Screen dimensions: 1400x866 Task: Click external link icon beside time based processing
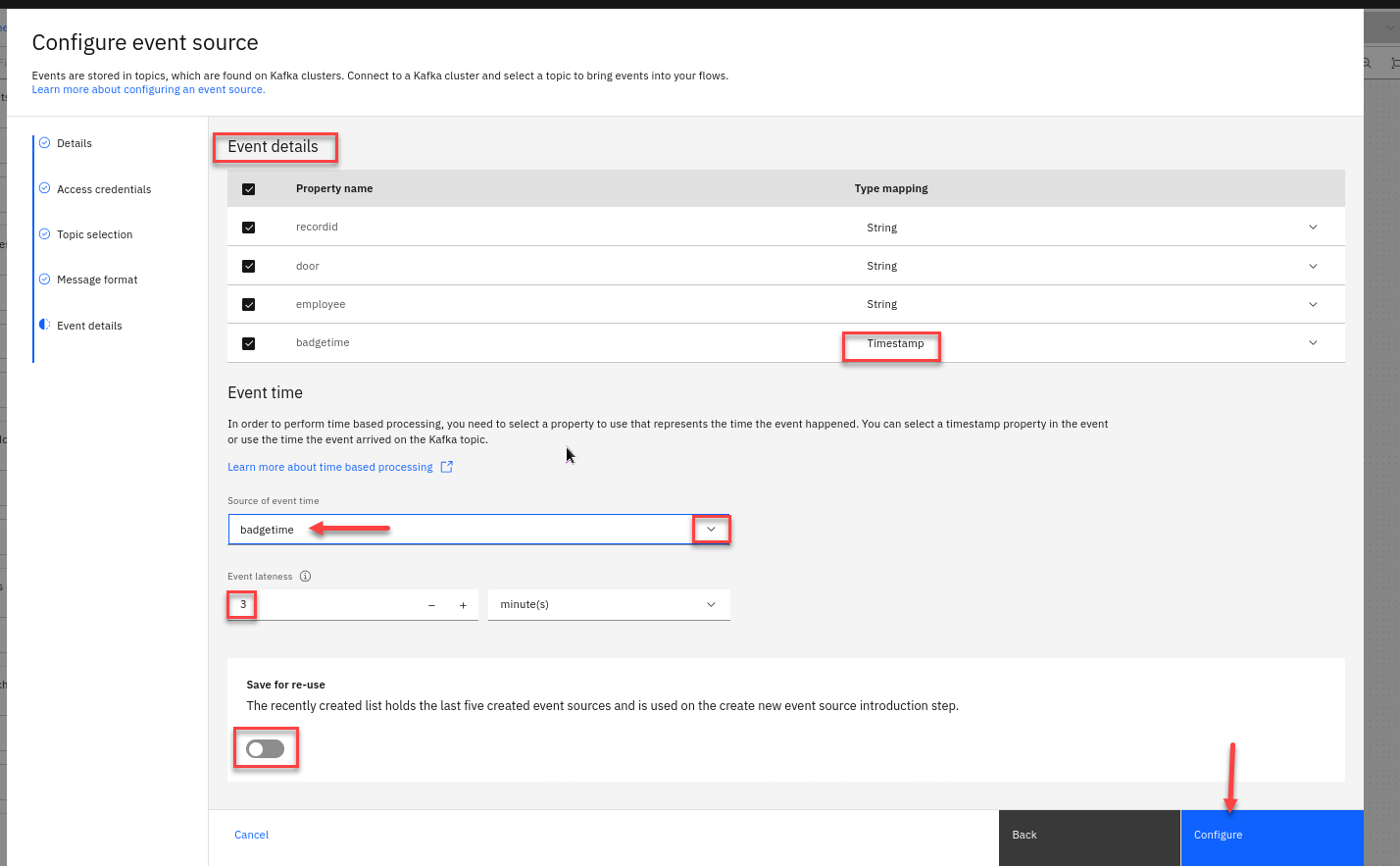447,467
